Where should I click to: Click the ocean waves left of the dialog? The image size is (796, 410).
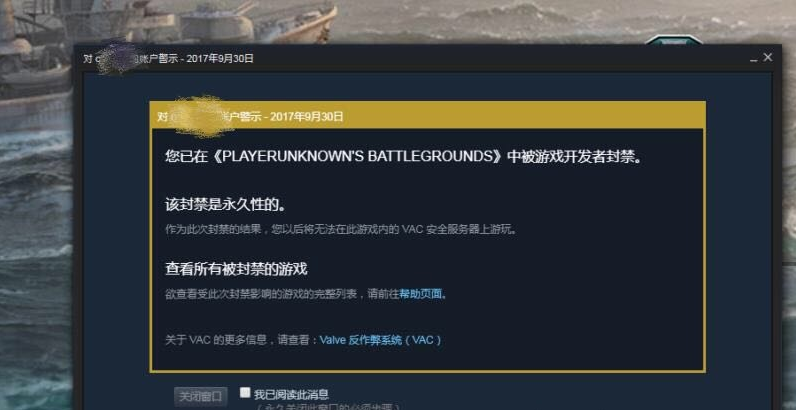point(36,254)
